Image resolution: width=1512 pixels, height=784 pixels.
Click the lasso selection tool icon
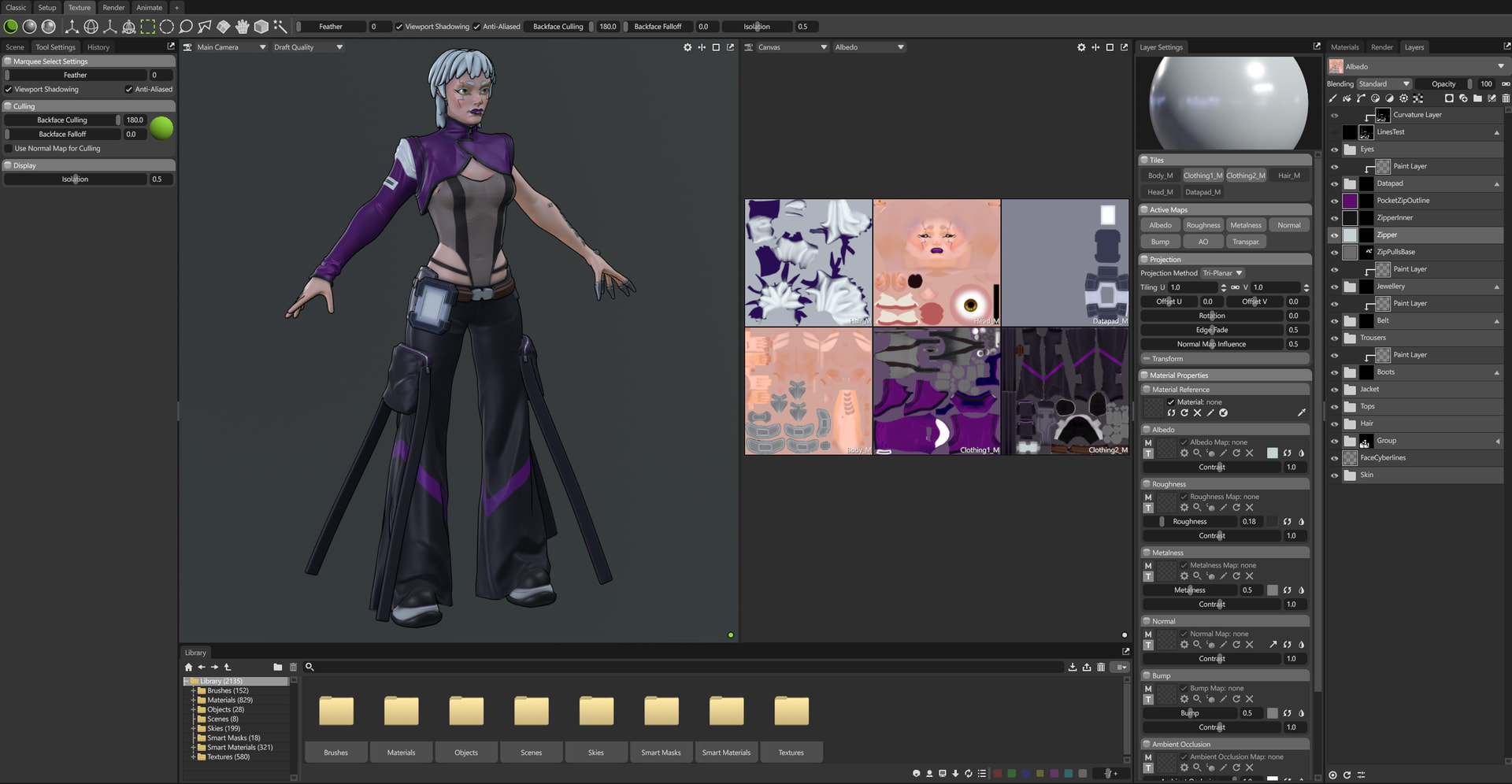tap(186, 27)
